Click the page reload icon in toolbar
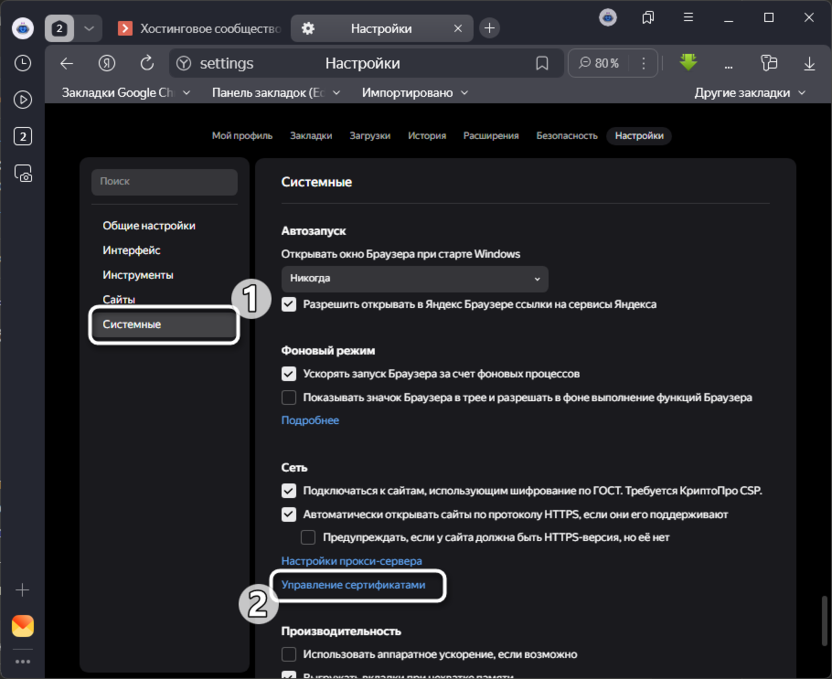This screenshot has width=832, height=679. [146, 62]
